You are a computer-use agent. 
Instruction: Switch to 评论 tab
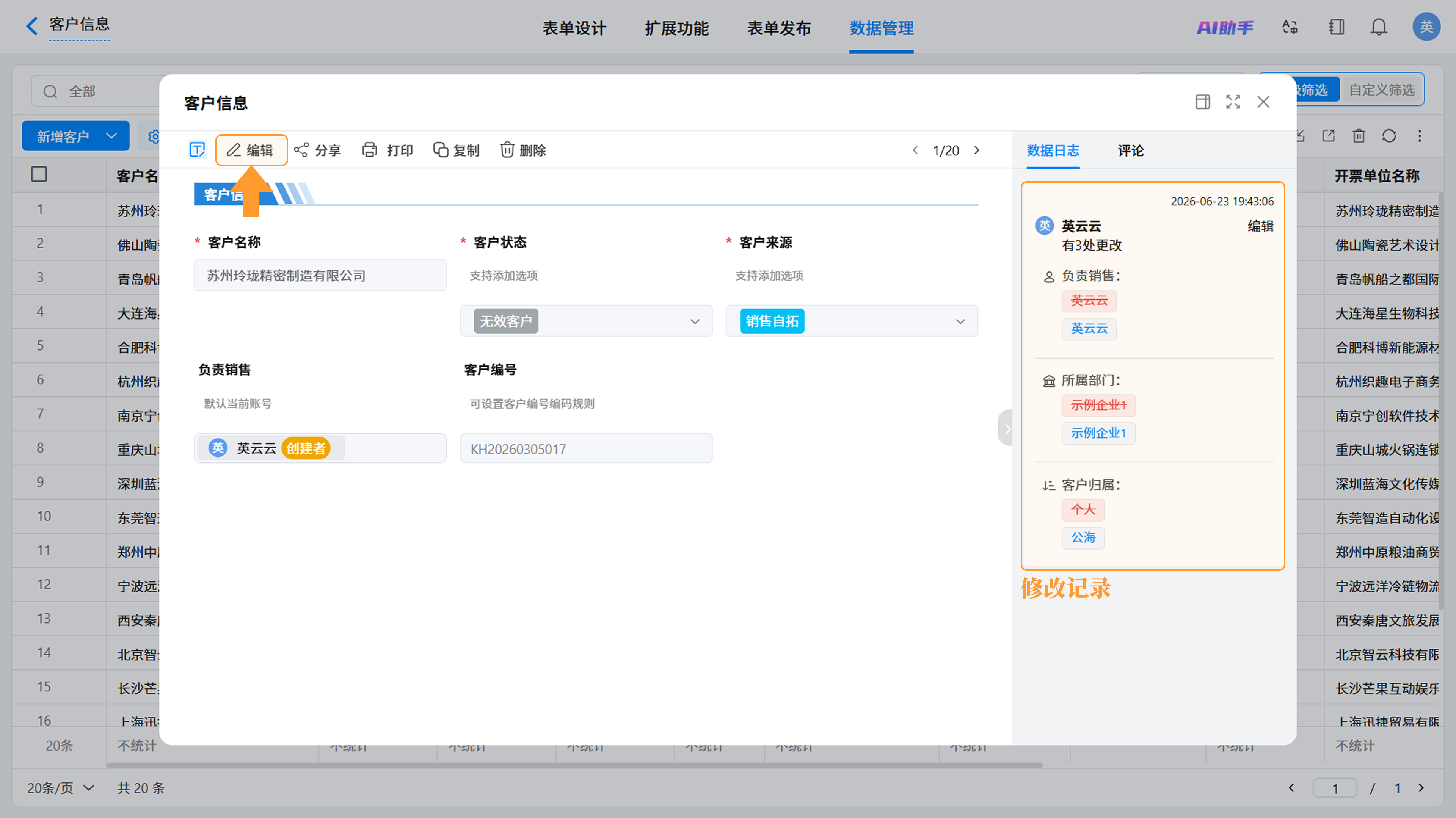pyautogui.click(x=1130, y=150)
